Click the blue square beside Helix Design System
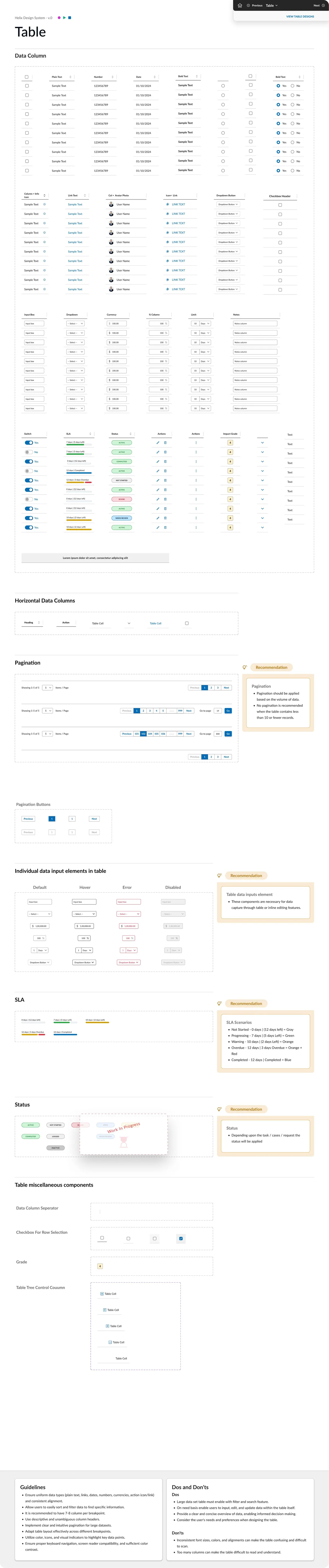 (69, 18)
